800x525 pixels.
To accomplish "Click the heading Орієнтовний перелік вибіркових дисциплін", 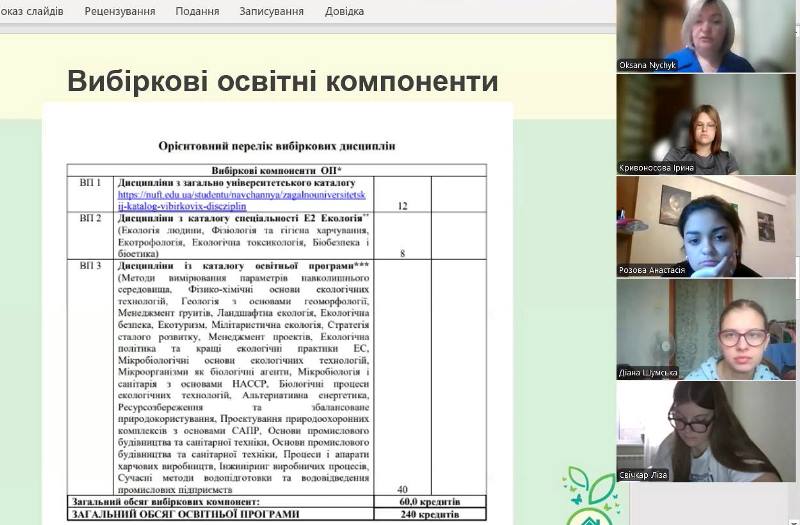I will (276, 145).
